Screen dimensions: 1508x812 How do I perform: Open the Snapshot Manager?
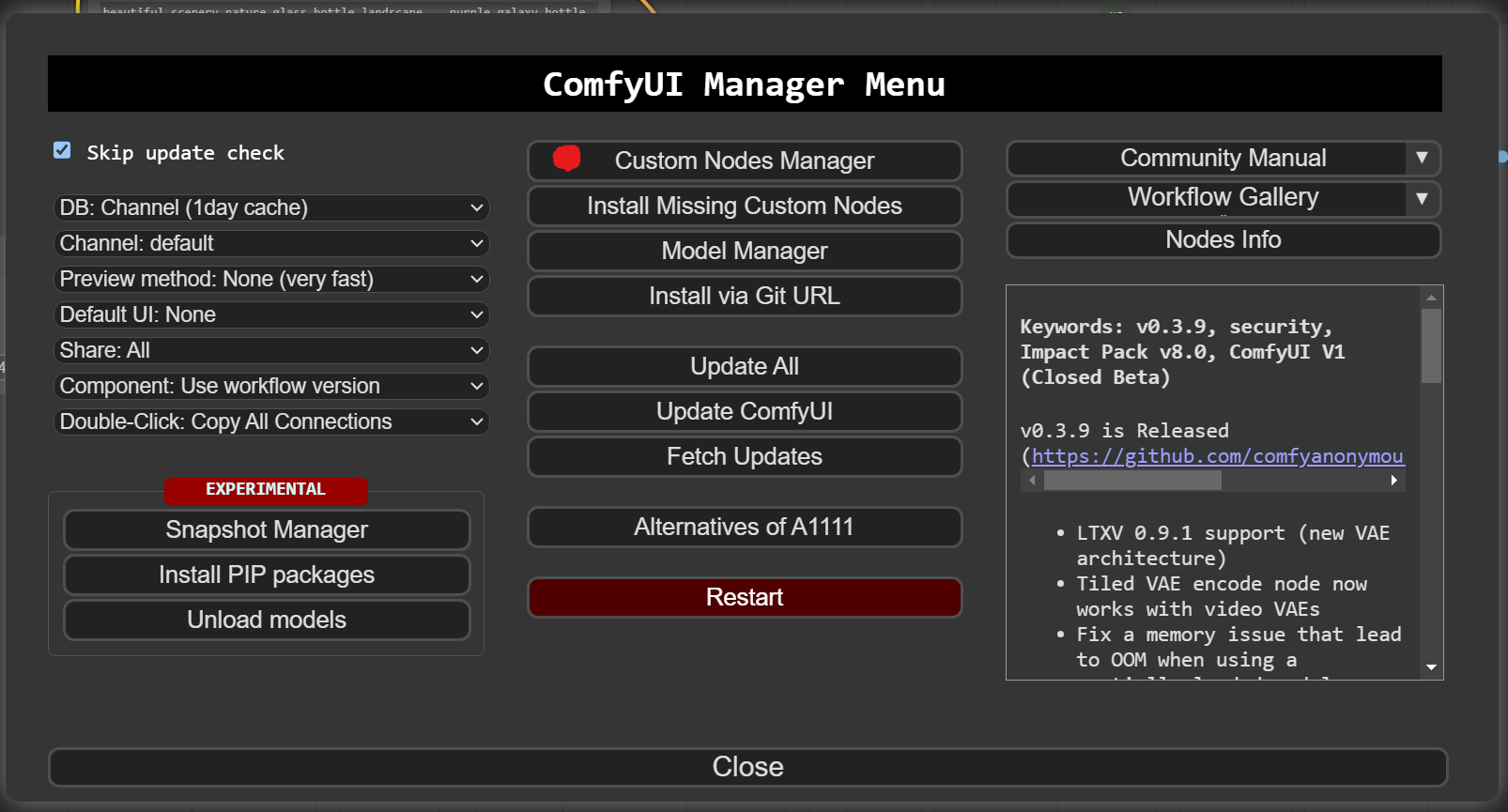click(267, 529)
